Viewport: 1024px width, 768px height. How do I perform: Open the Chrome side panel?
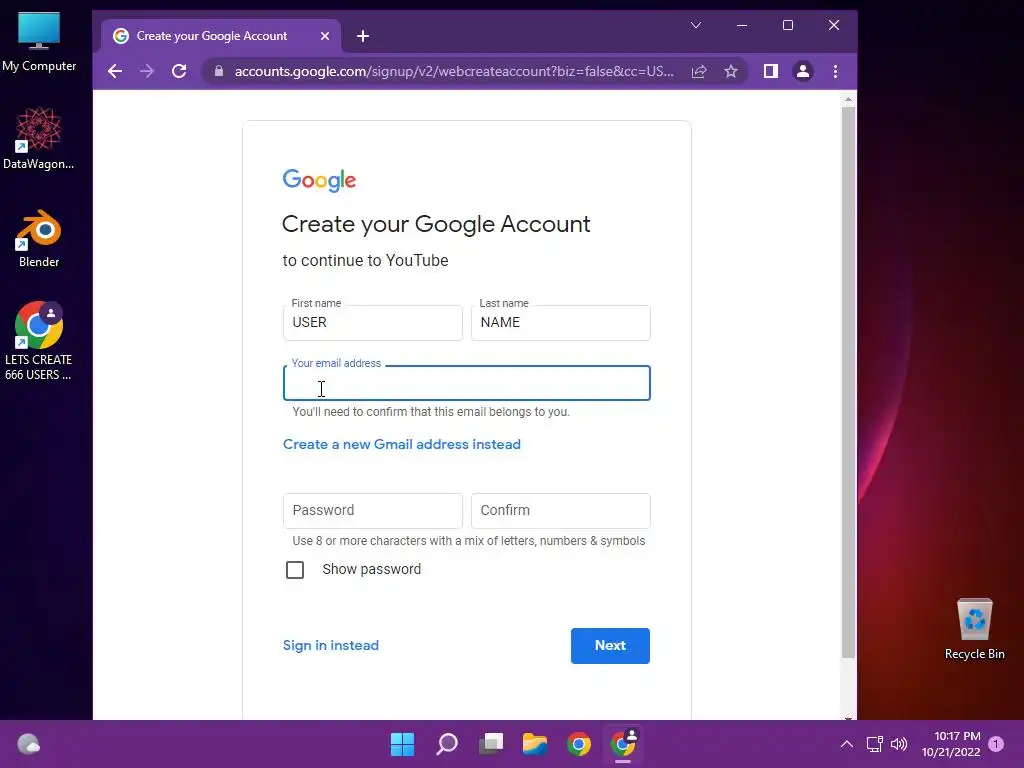point(771,71)
